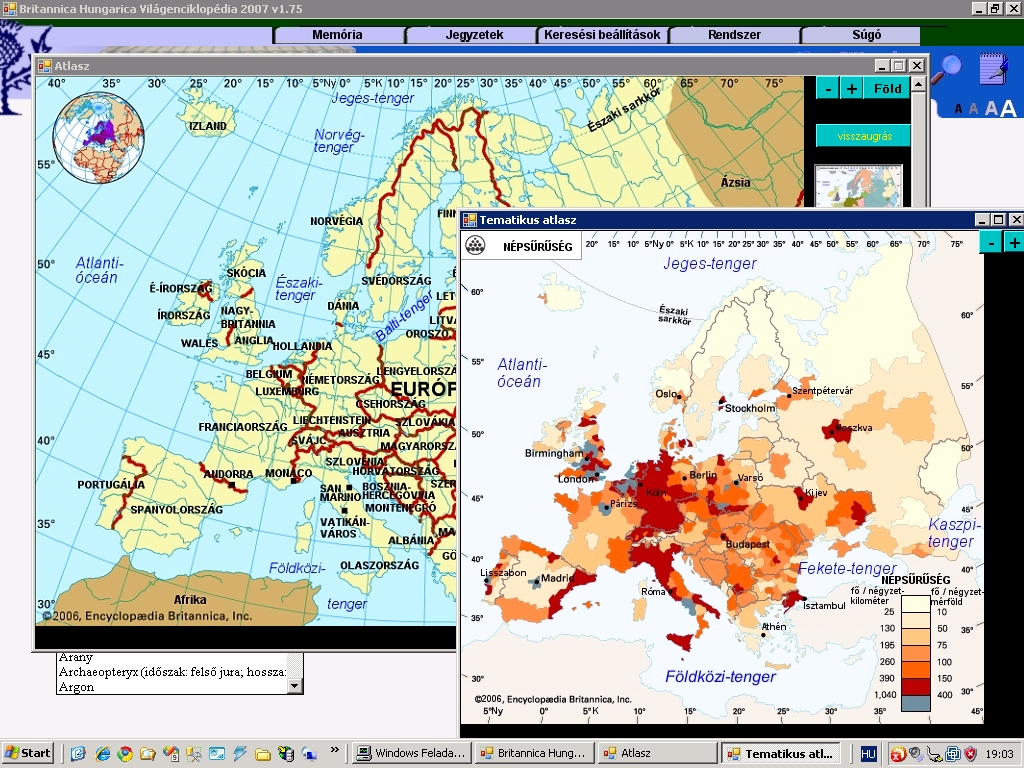Click Budapest on the thematic map
This screenshot has height=768, width=1024.
[x=748, y=544]
